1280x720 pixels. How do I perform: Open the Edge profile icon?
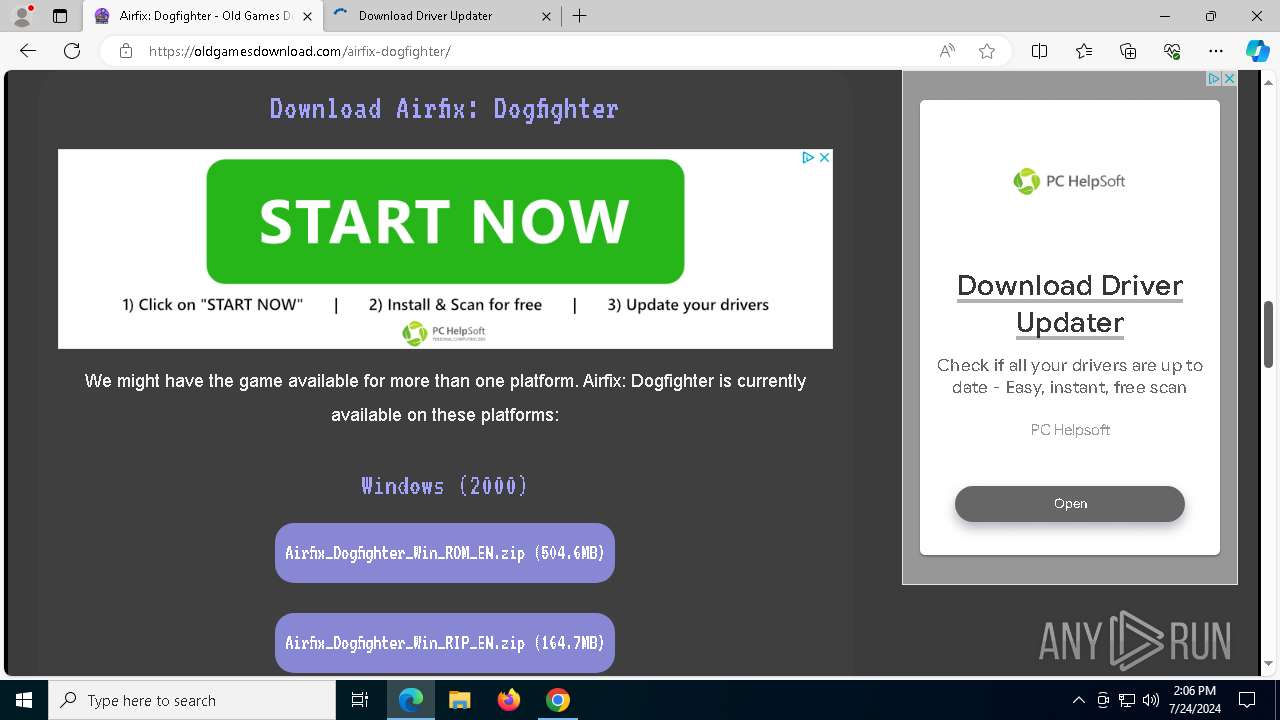(x=22, y=16)
